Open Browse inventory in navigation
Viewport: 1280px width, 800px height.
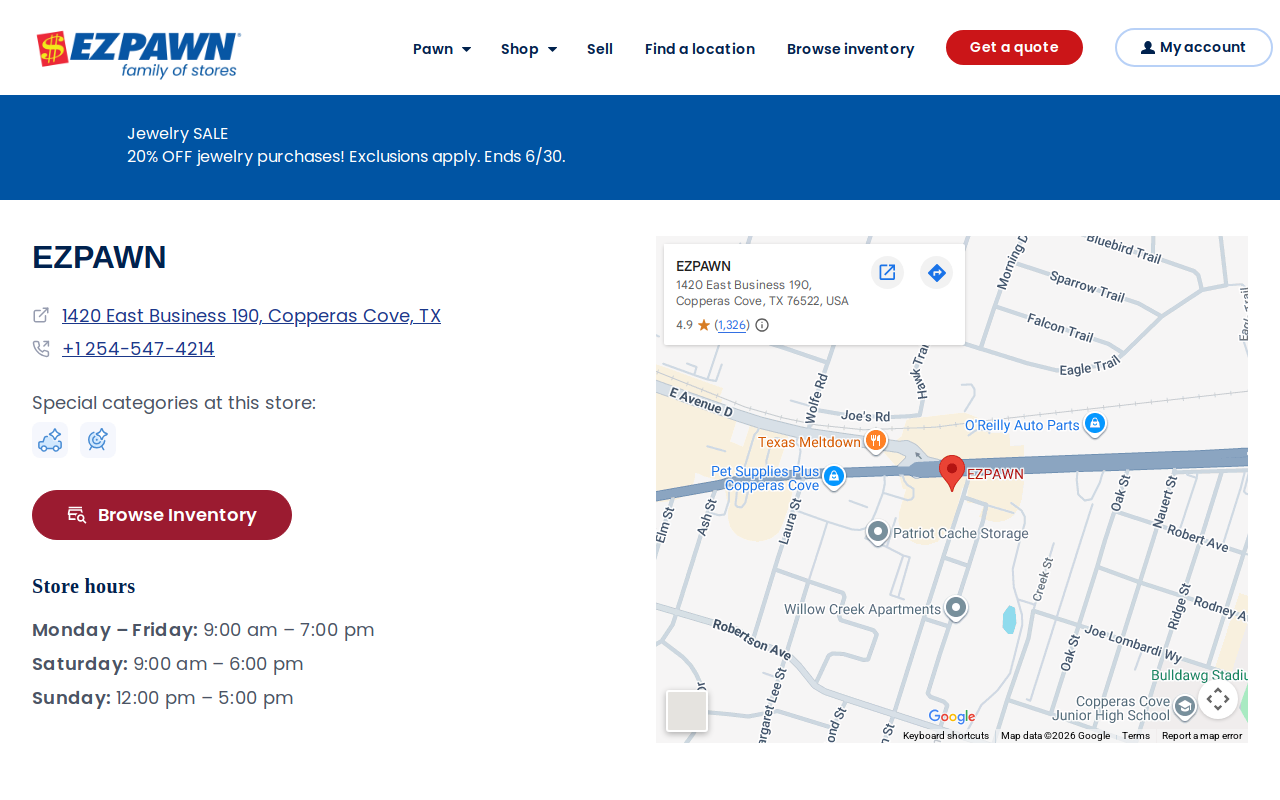coord(850,49)
